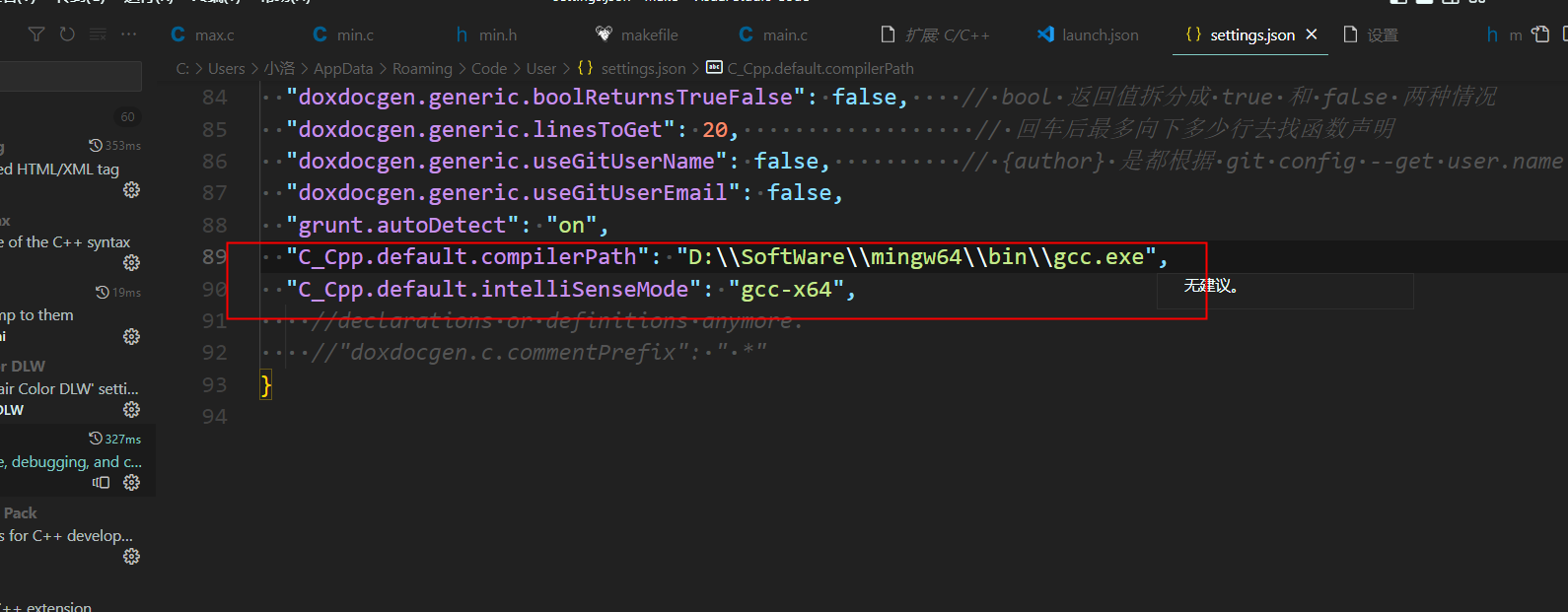The height and width of the screenshot is (612, 1568).
Task: Click the extensions search input field
Action: click(71, 77)
